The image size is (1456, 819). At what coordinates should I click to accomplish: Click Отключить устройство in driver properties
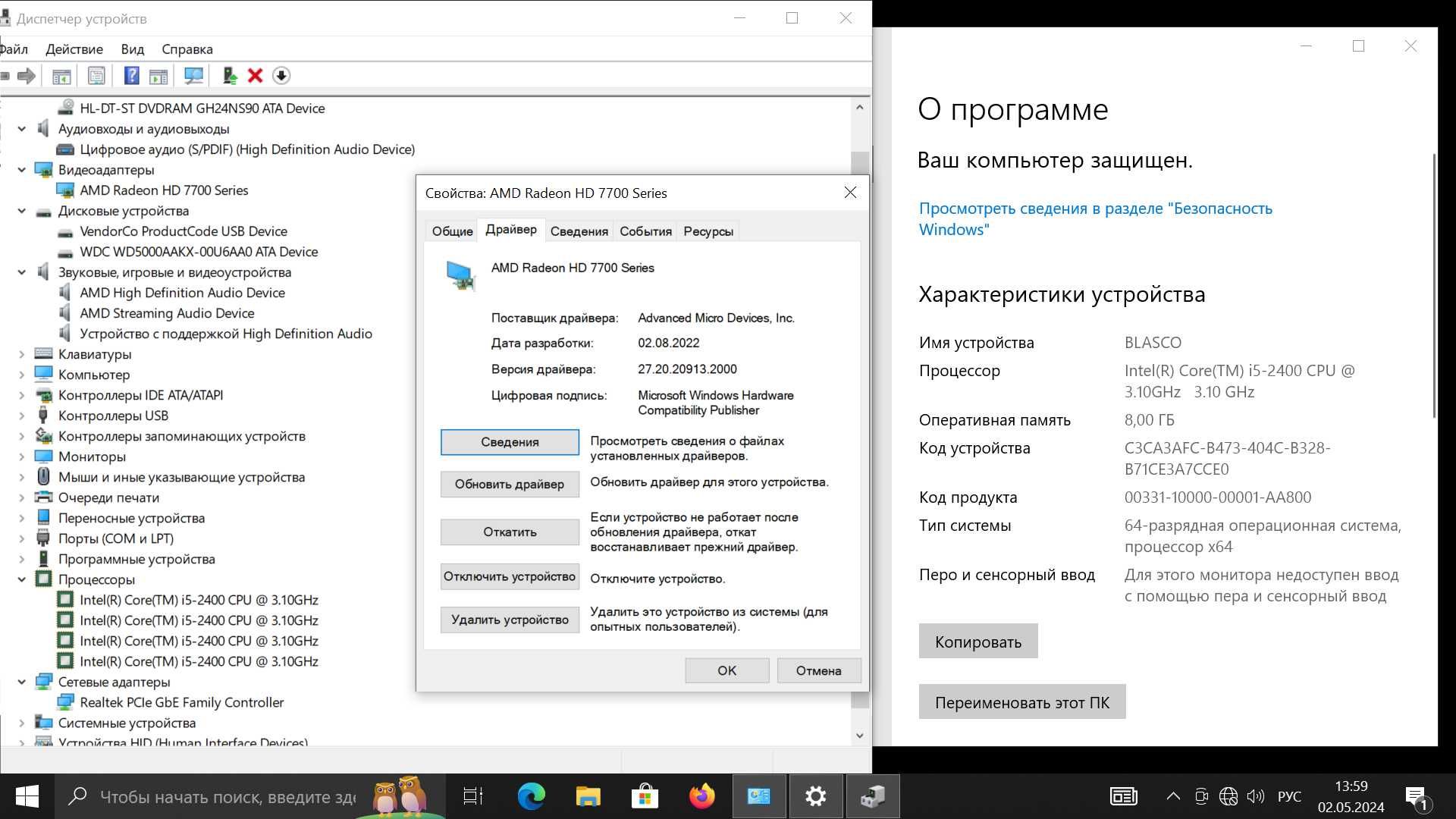[510, 576]
